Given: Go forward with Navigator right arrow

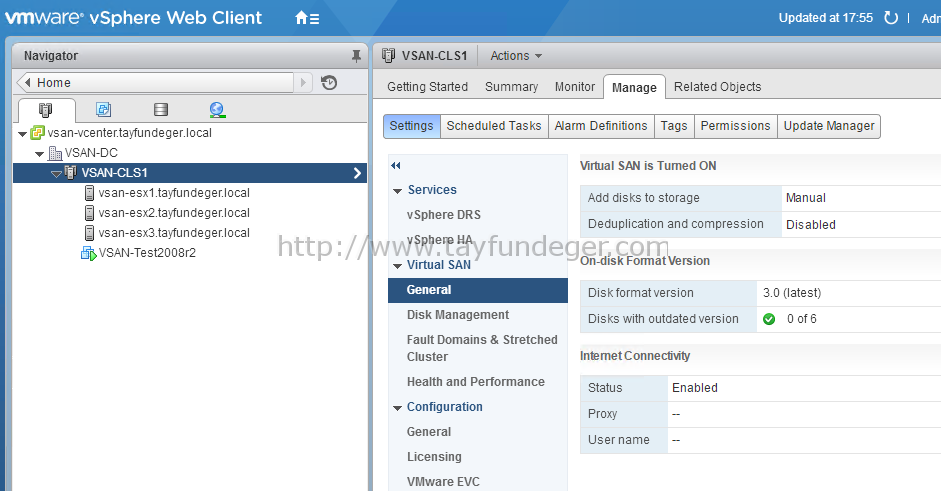Looking at the screenshot, I should click(x=303, y=82).
